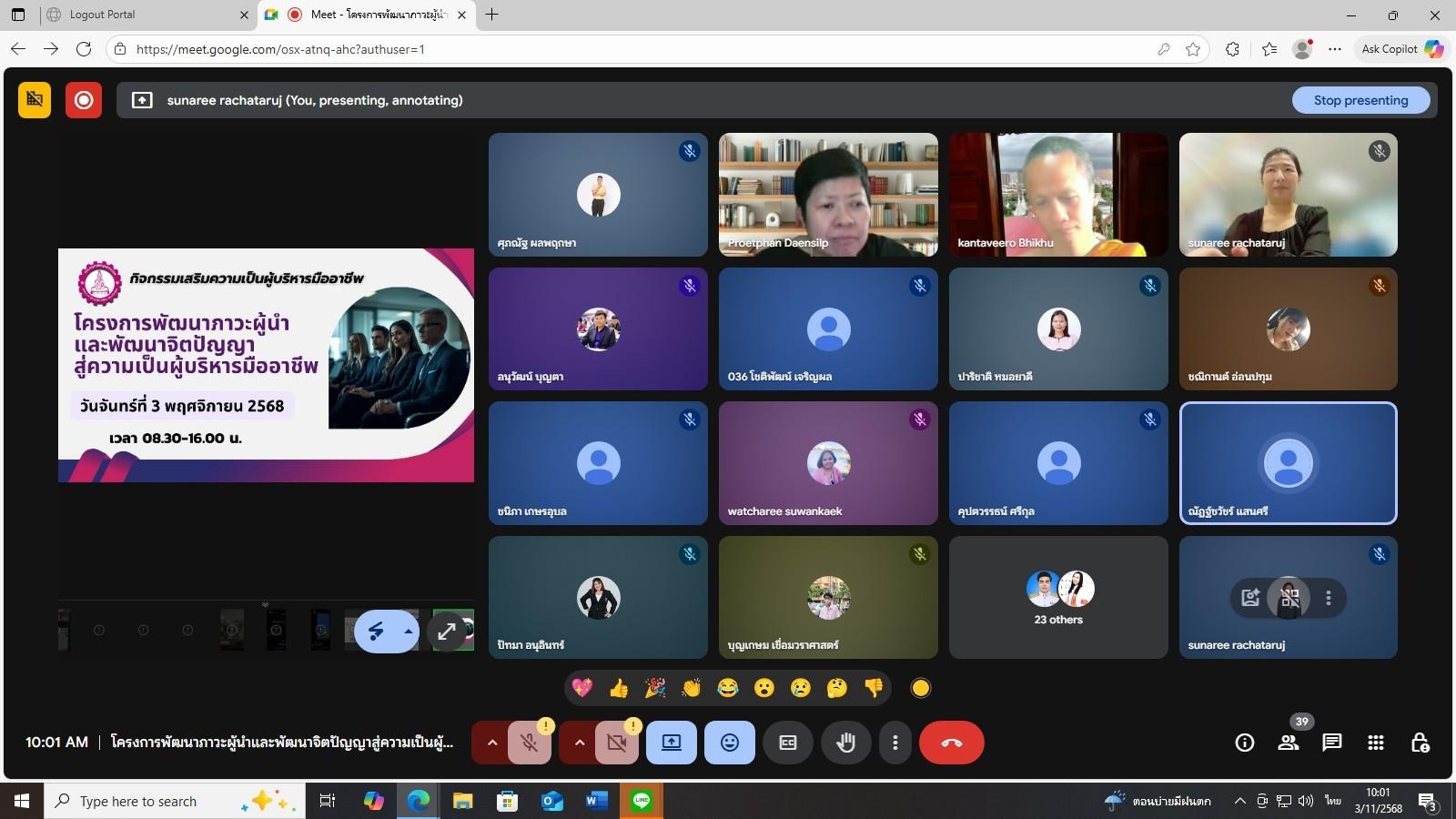Screen dimensions: 1456x819
Task: Send the thumbs up reaction
Action: pyautogui.click(x=619, y=688)
